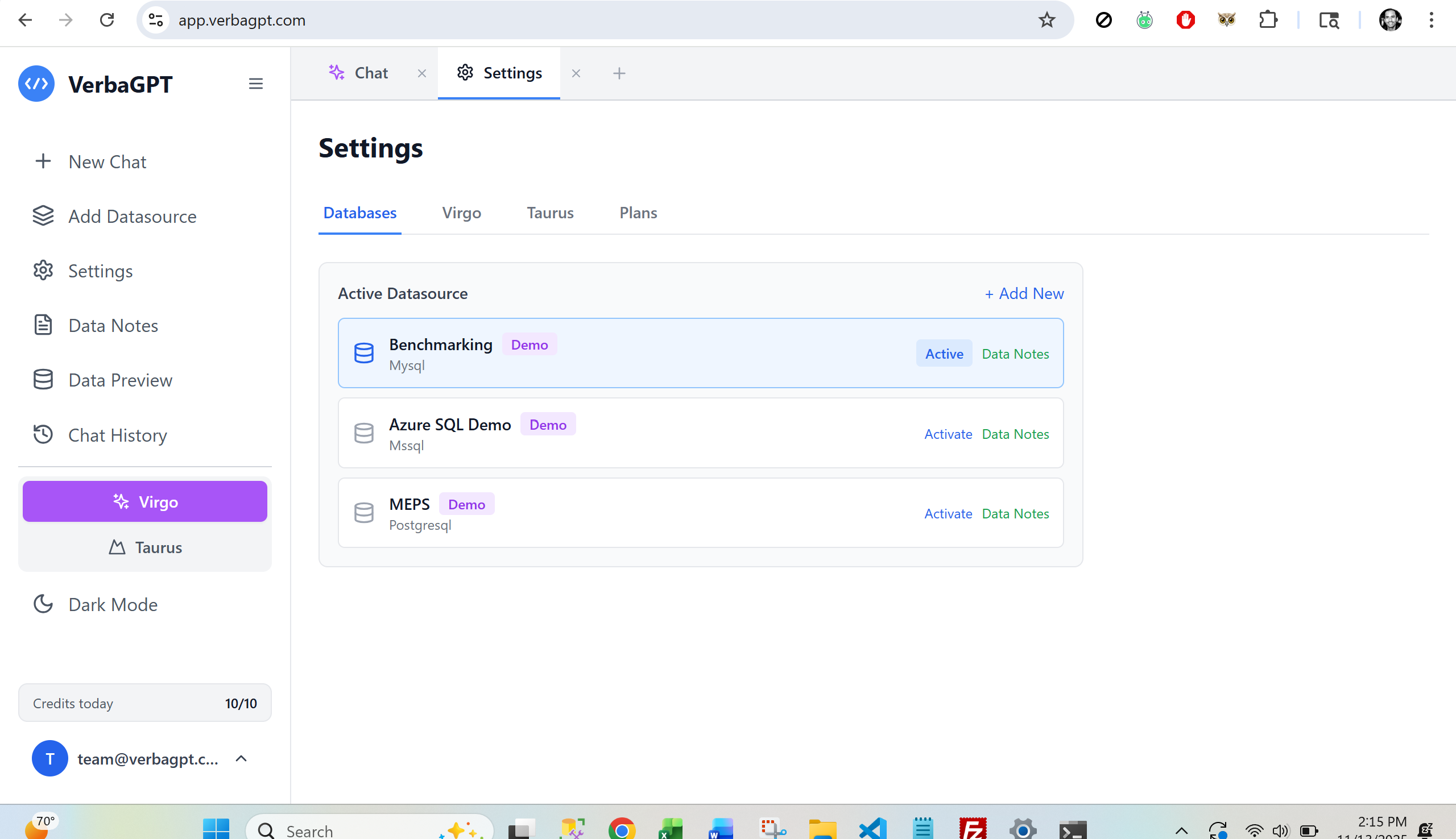Toggle Dark Mode
Viewport: 1456px width, 839px height.
pyautogui.click(x=113, y=604)
